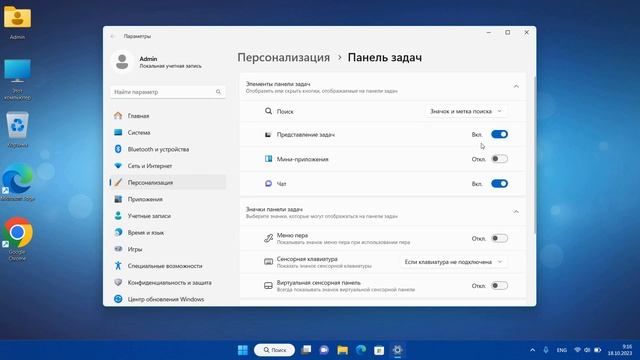Click the microphone tray icon
This screenshot has width=640, height=360.
[x=546, y=350]
